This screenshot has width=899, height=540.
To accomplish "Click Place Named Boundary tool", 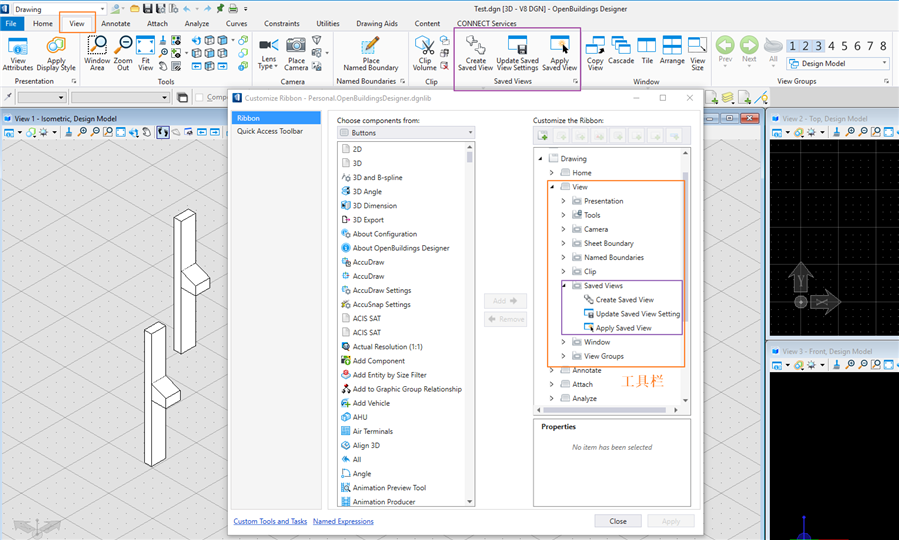I will coord(370,53).
